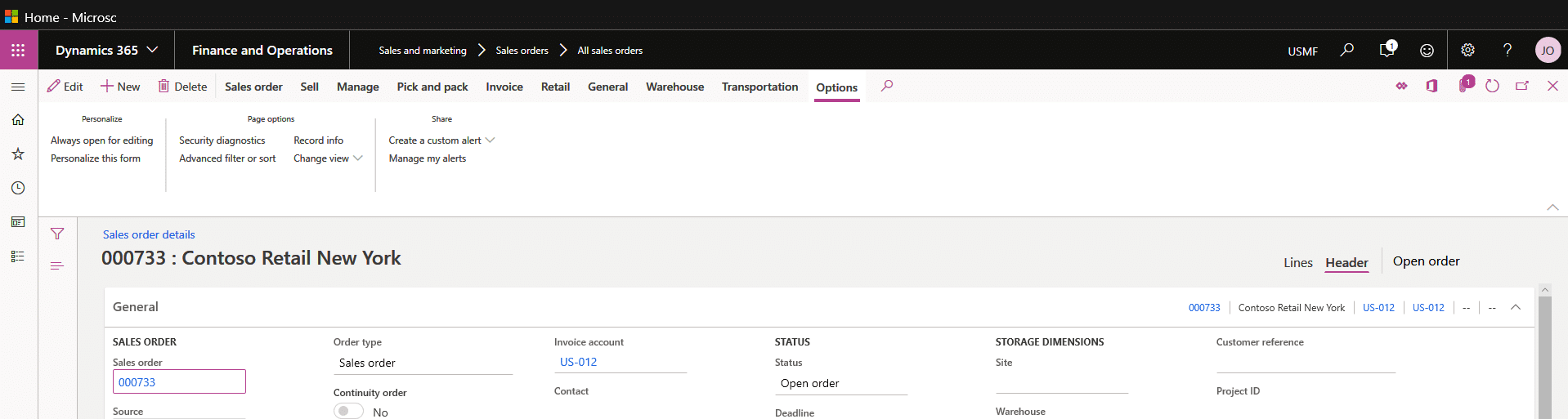Show the list pane lines icon
The image size is (1568, 419).
tap(57, 265)
